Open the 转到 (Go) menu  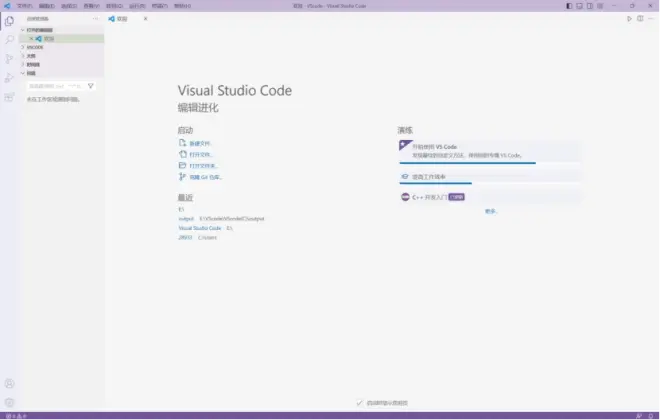click(114, 6)
